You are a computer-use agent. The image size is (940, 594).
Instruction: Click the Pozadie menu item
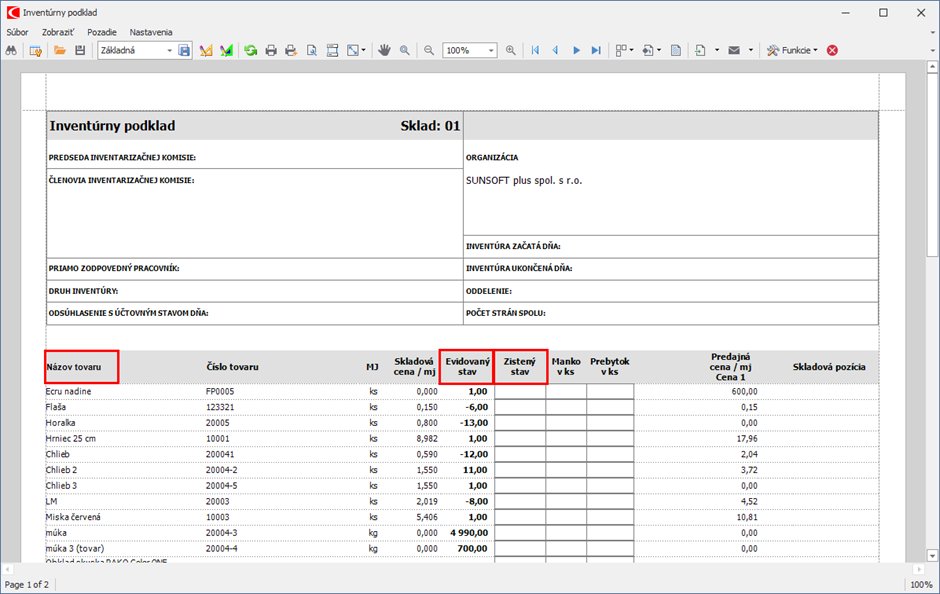tap(102, 32)
